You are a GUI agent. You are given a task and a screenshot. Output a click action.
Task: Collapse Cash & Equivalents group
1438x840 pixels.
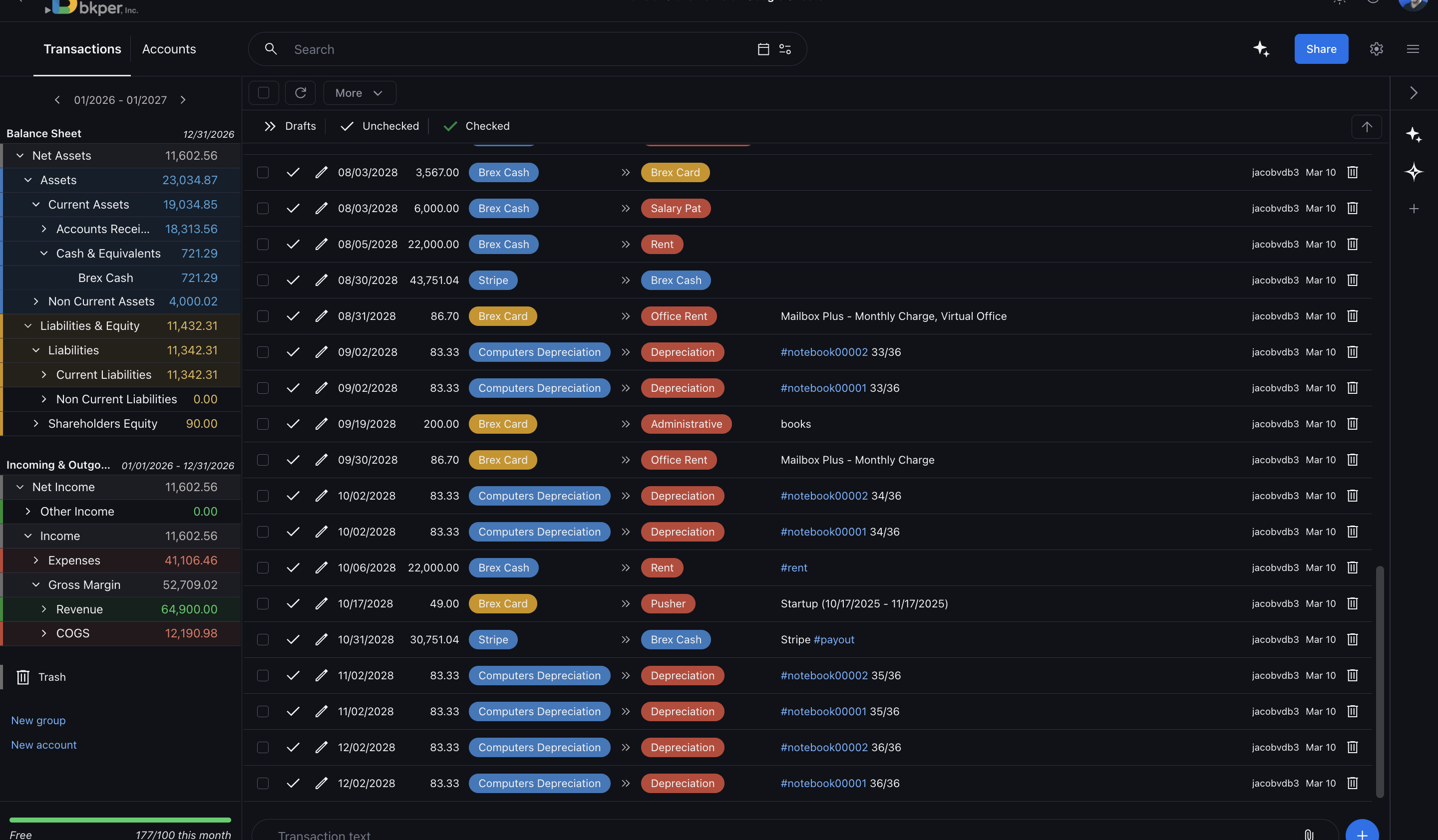coord(44,253)
